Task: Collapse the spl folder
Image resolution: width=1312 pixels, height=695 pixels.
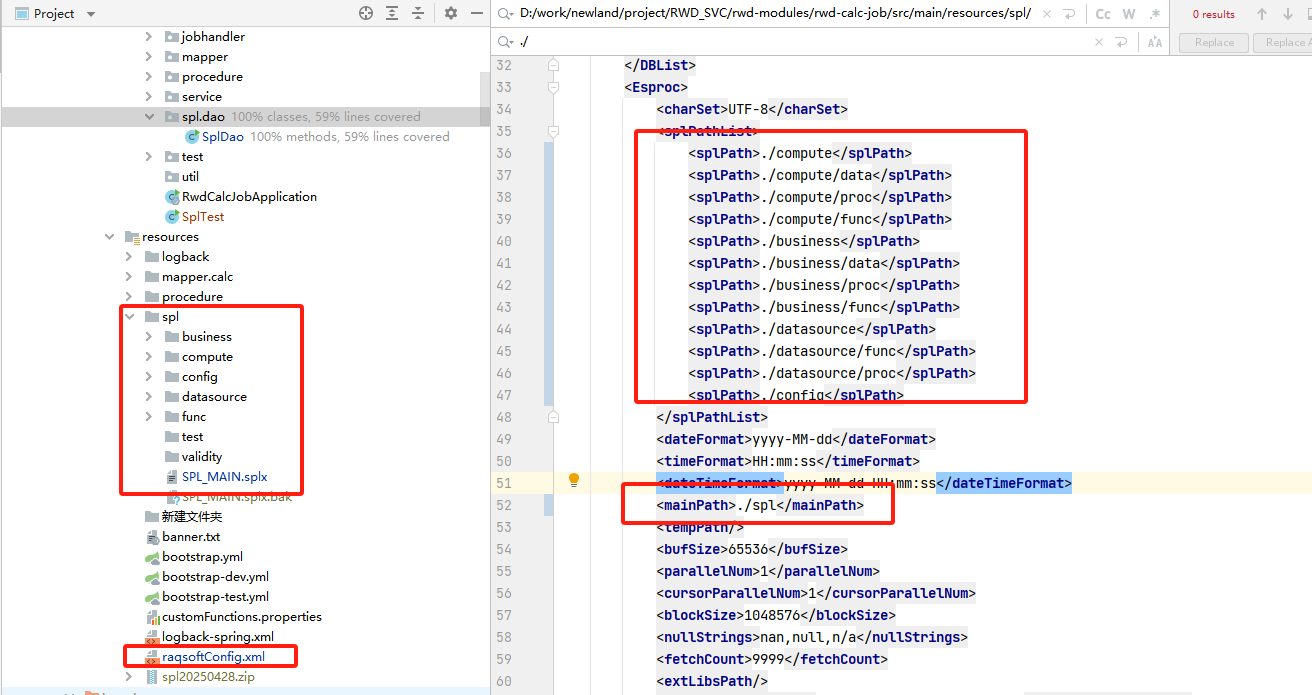Action: [129, 317]
